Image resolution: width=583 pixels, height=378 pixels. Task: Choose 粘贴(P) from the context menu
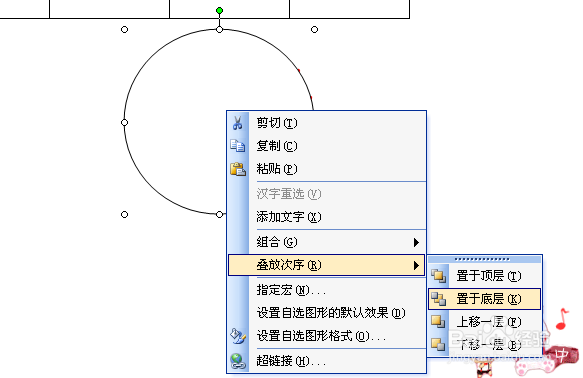[326, 169]
